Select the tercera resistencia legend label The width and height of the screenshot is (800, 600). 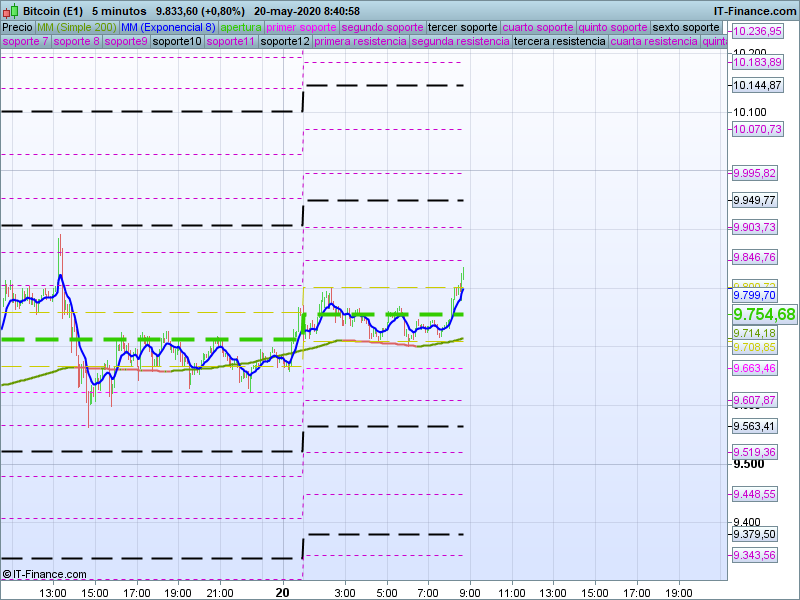559,42
